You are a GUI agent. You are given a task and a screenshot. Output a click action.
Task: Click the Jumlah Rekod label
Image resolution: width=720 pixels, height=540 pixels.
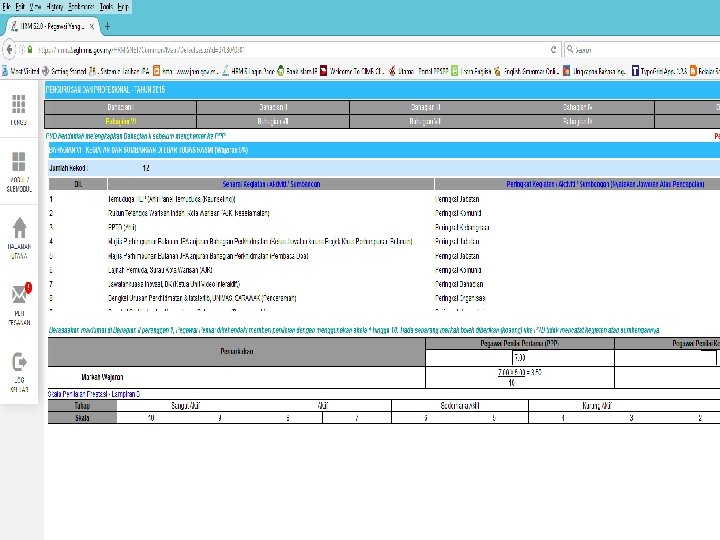(68, 169)
